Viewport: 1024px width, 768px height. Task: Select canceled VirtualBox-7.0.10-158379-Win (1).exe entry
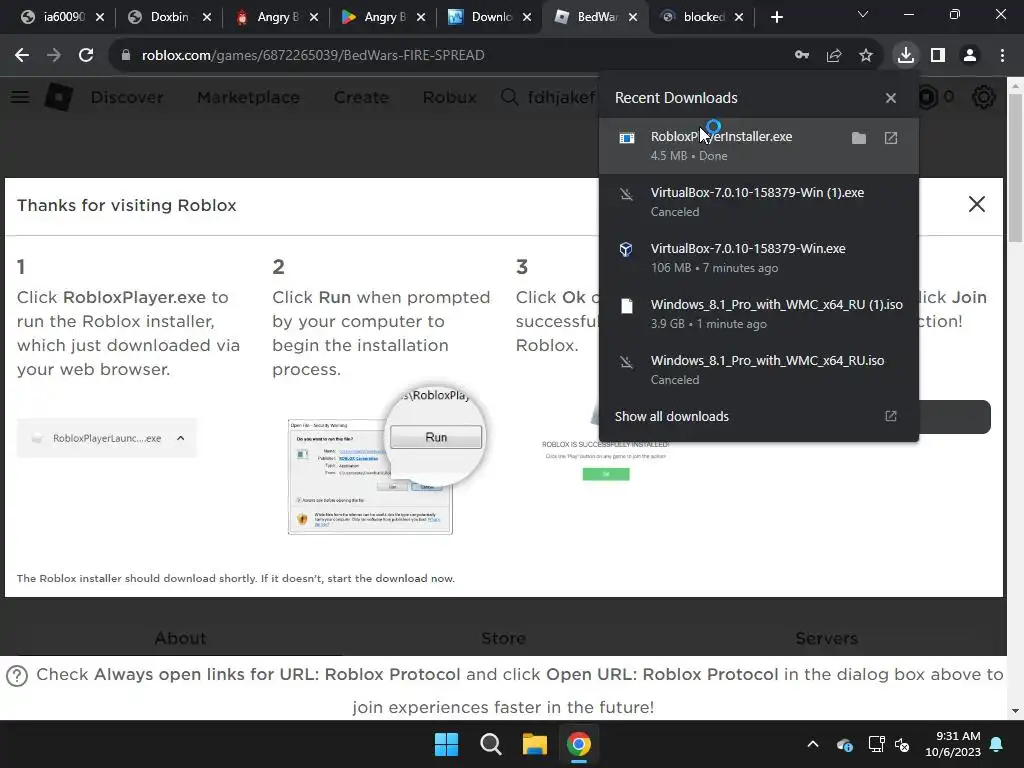758,202
